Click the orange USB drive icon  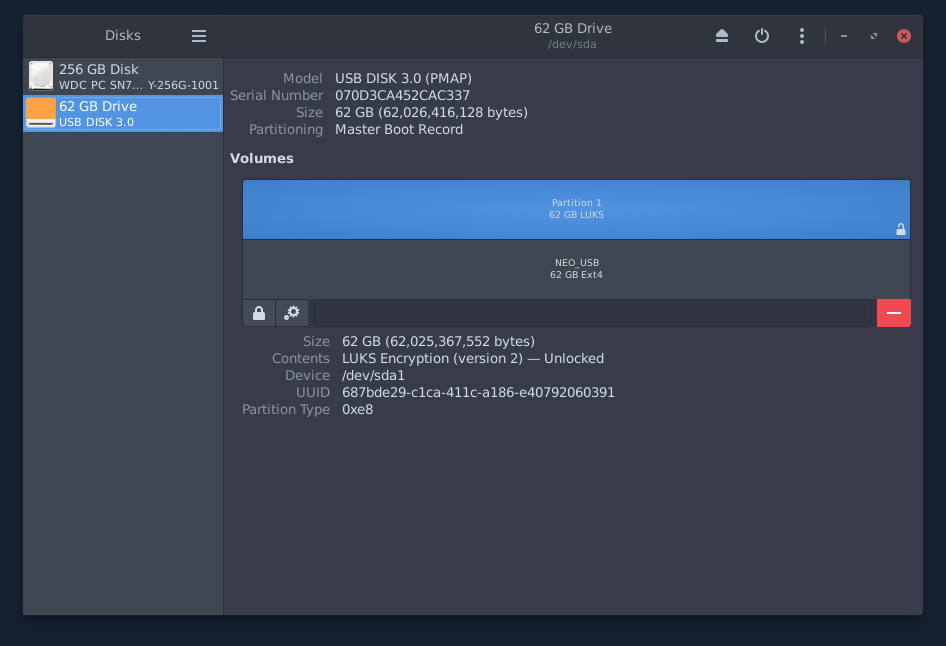pos(41,113)
